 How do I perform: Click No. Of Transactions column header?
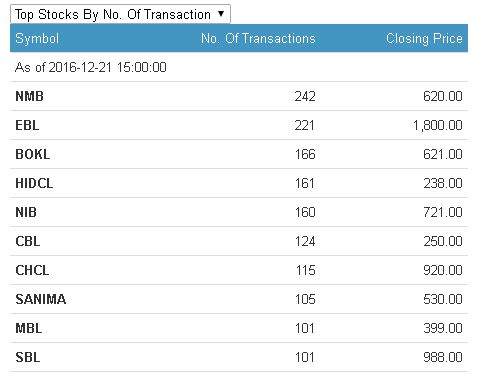(258, 38)
